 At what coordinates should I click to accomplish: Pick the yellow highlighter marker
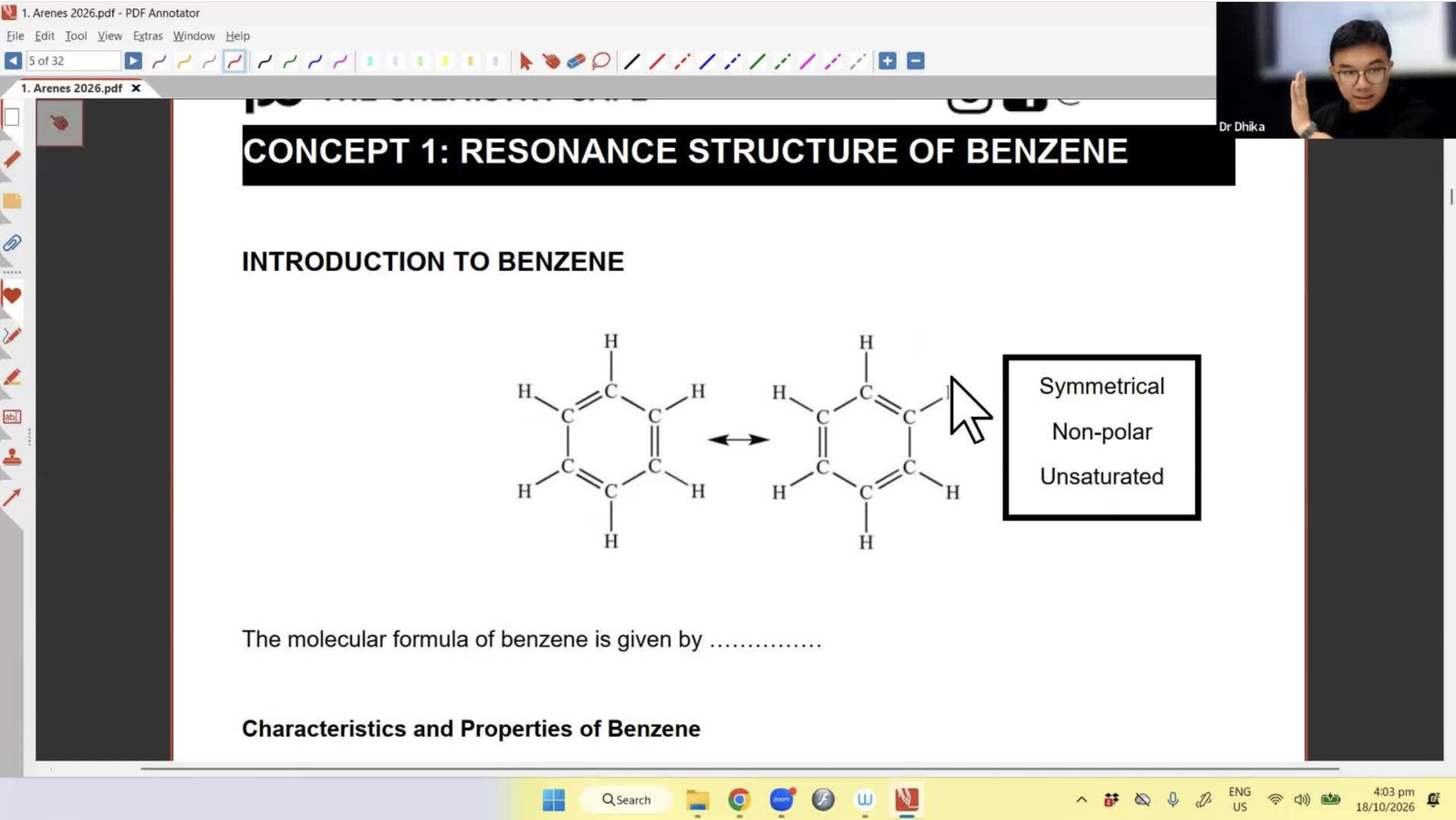[445, 61]
